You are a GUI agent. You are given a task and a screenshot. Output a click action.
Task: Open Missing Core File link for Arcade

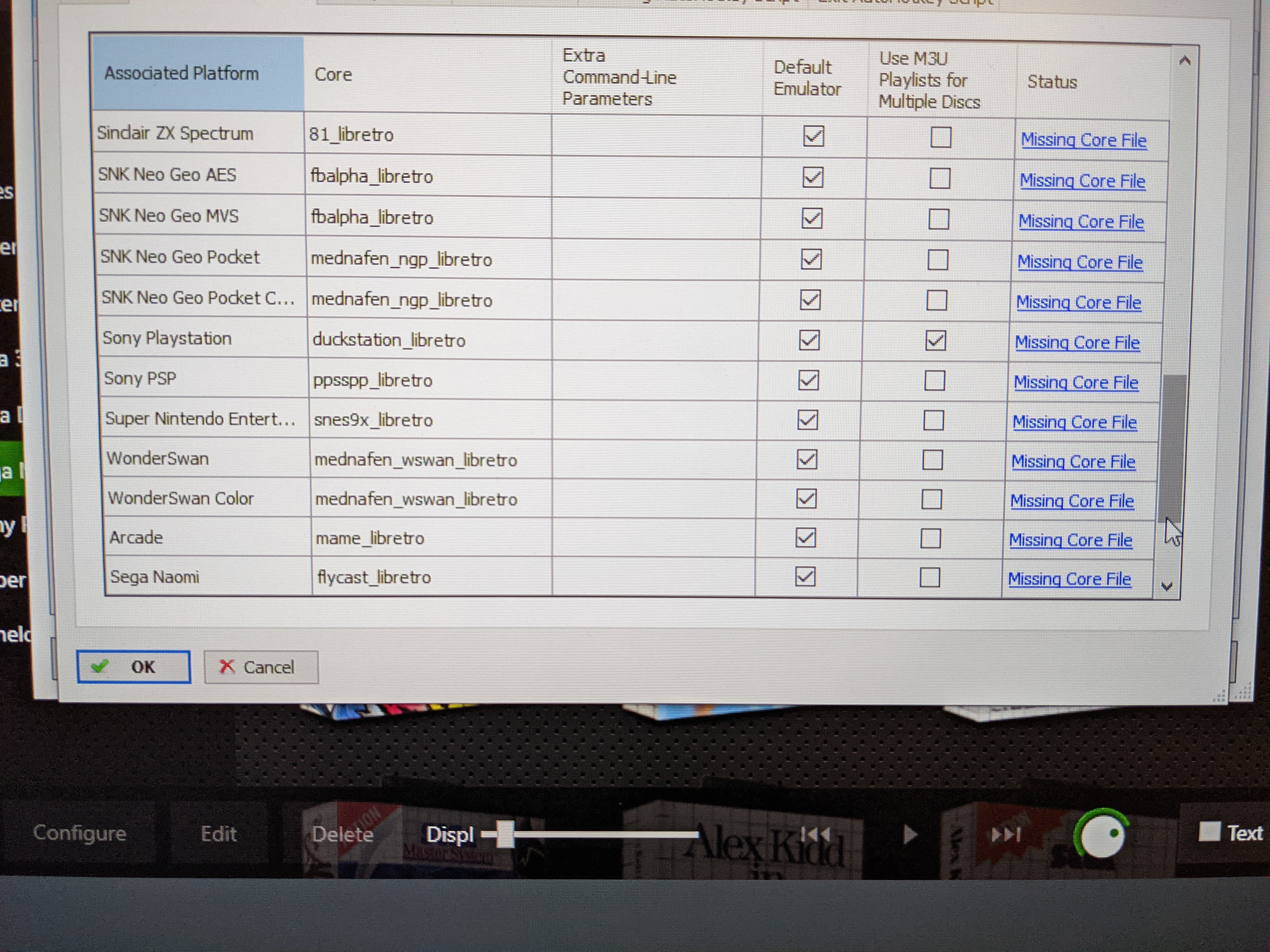(x=1071, y=540)
